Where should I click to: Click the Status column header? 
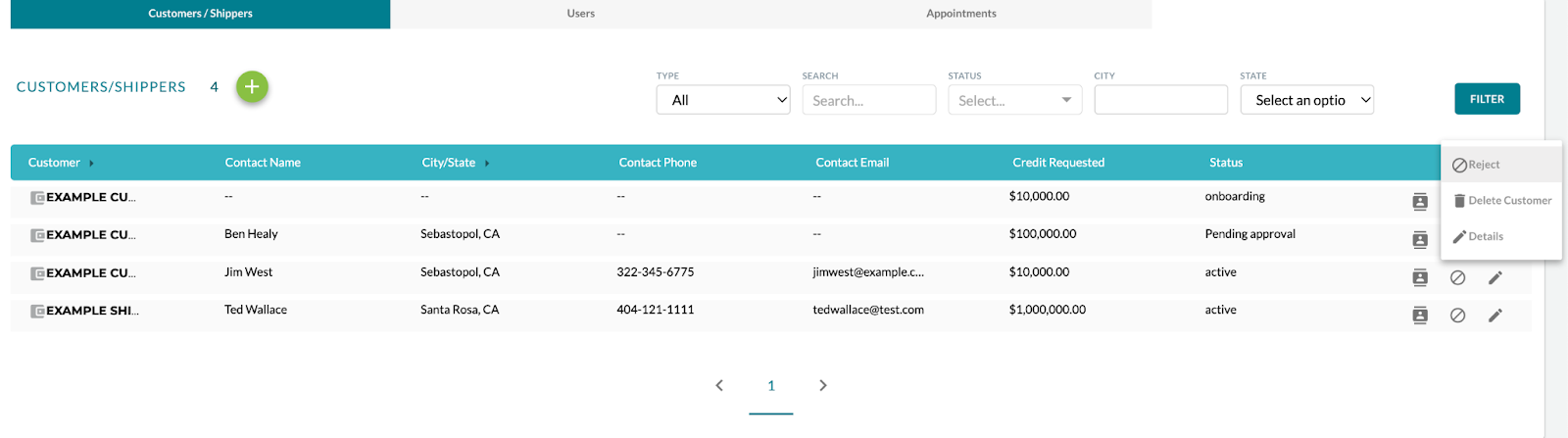pos(1226,163)
